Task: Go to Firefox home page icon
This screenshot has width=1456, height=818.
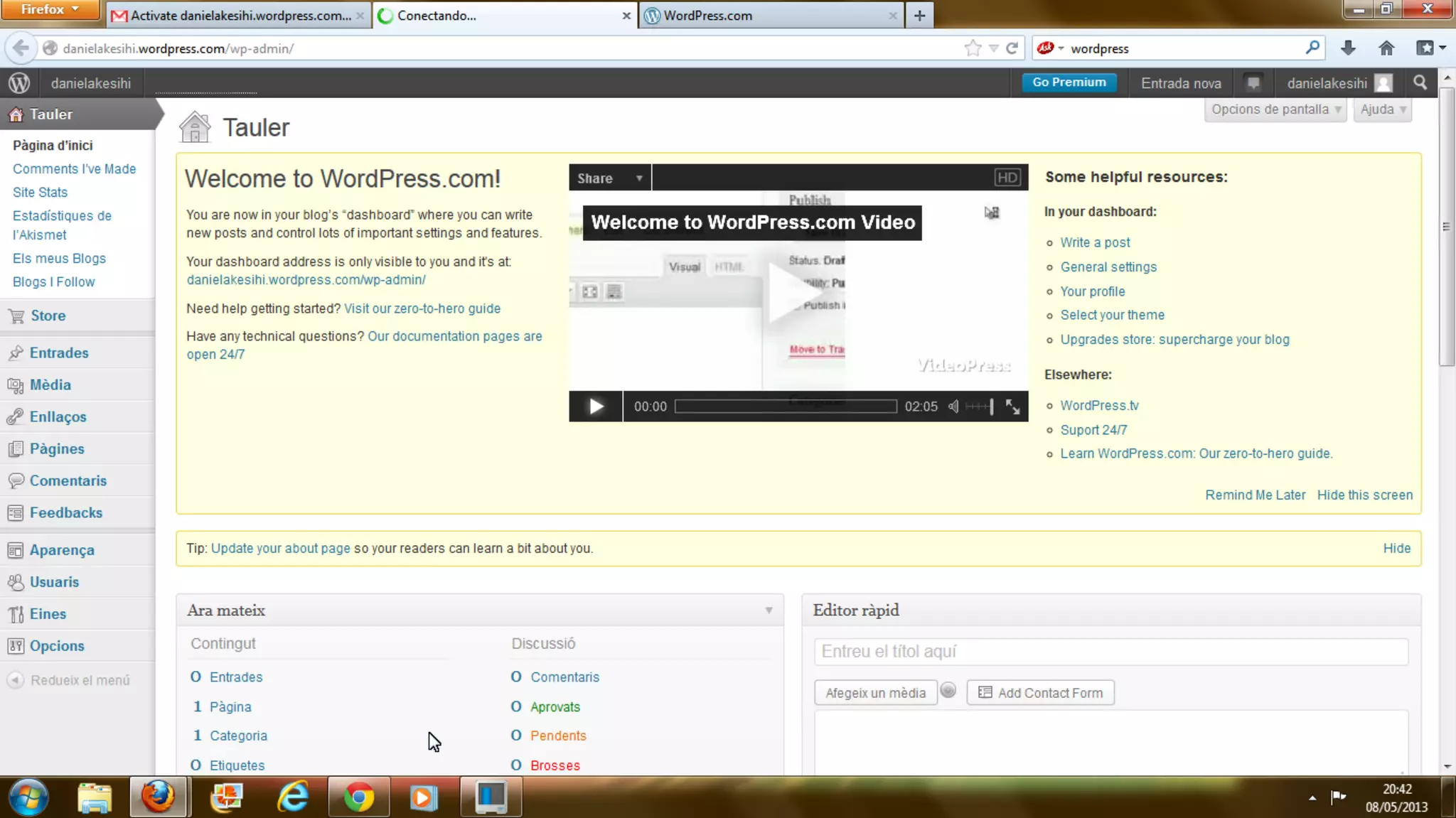Action: click(1386, 48)
